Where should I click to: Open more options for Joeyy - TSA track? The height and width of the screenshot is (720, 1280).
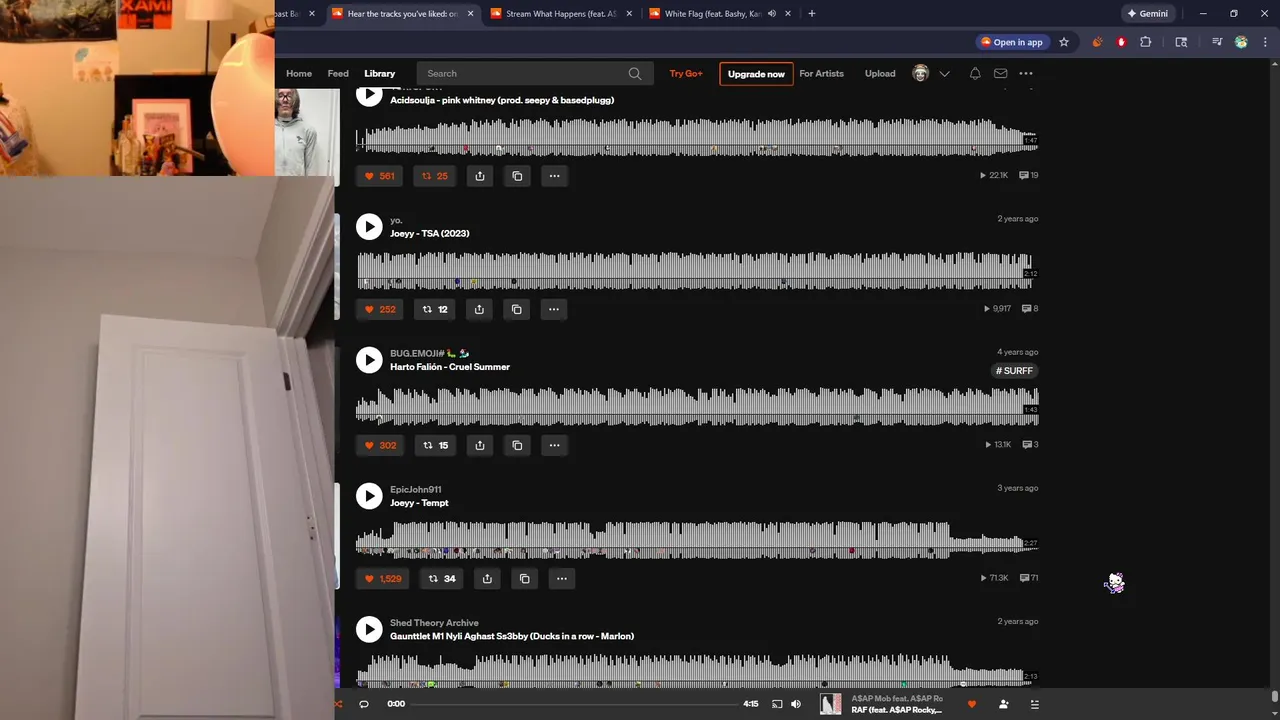tap(553, 309)
